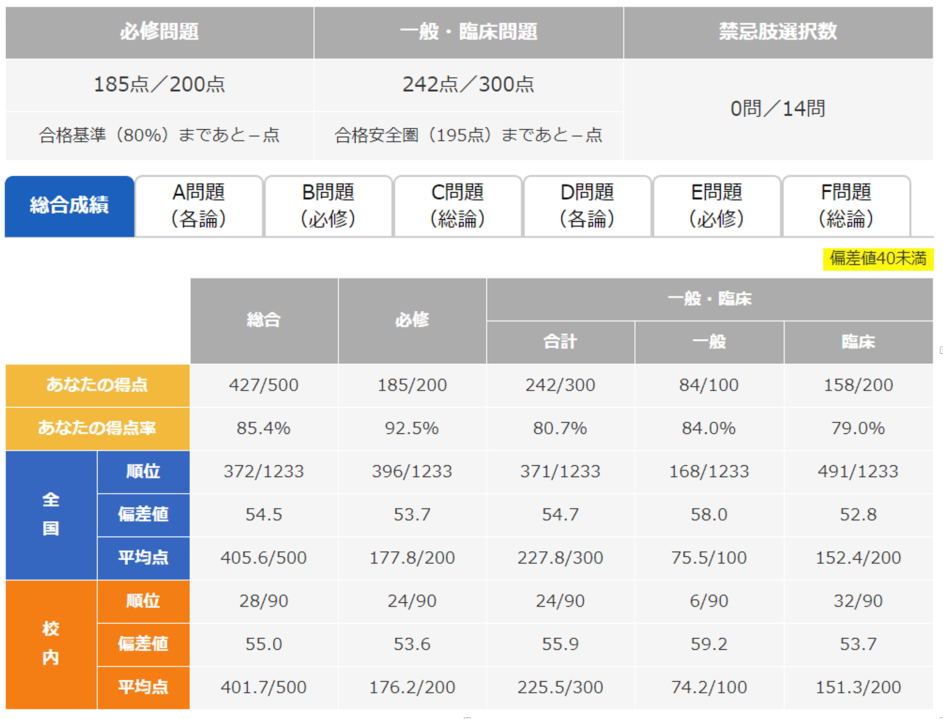The width and height of the screenshot is (943, 719).
Task: Click the 合格基準(80%) remaining points text
Action: [159, 135]
